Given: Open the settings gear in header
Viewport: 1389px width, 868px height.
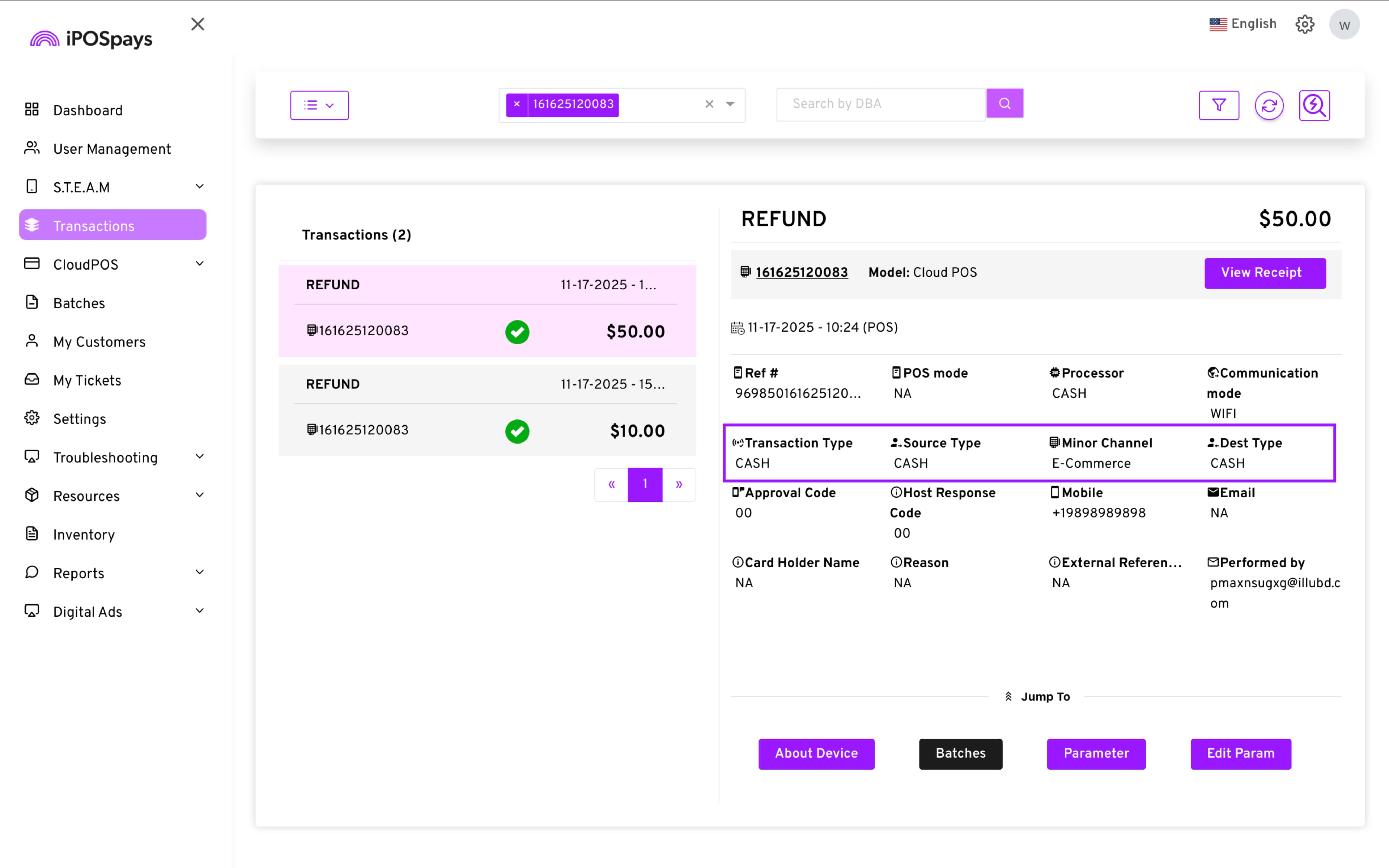Looking at the screenshot, I should [x=1305, y=24].
